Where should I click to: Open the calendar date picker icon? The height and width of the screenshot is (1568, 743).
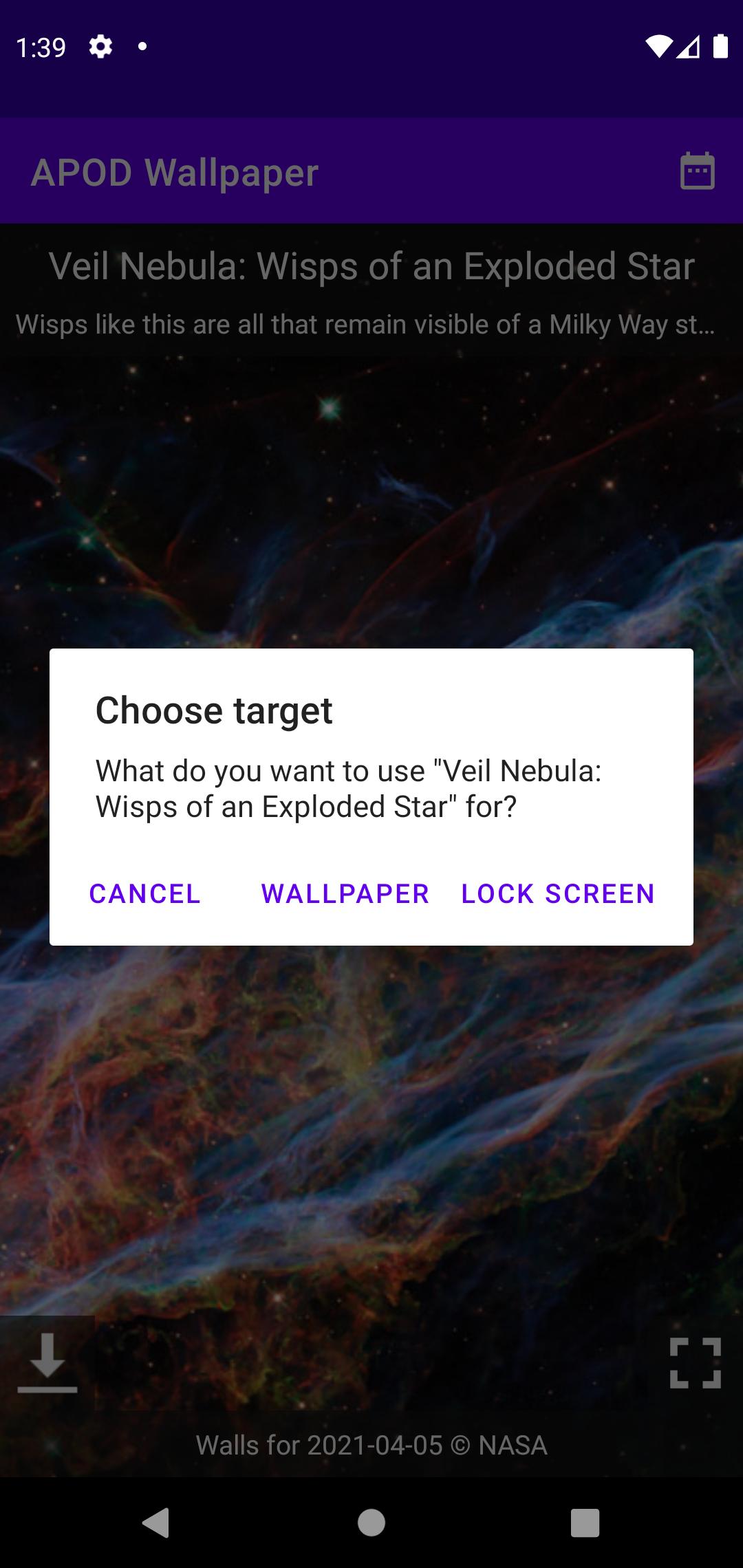(697, 171)
